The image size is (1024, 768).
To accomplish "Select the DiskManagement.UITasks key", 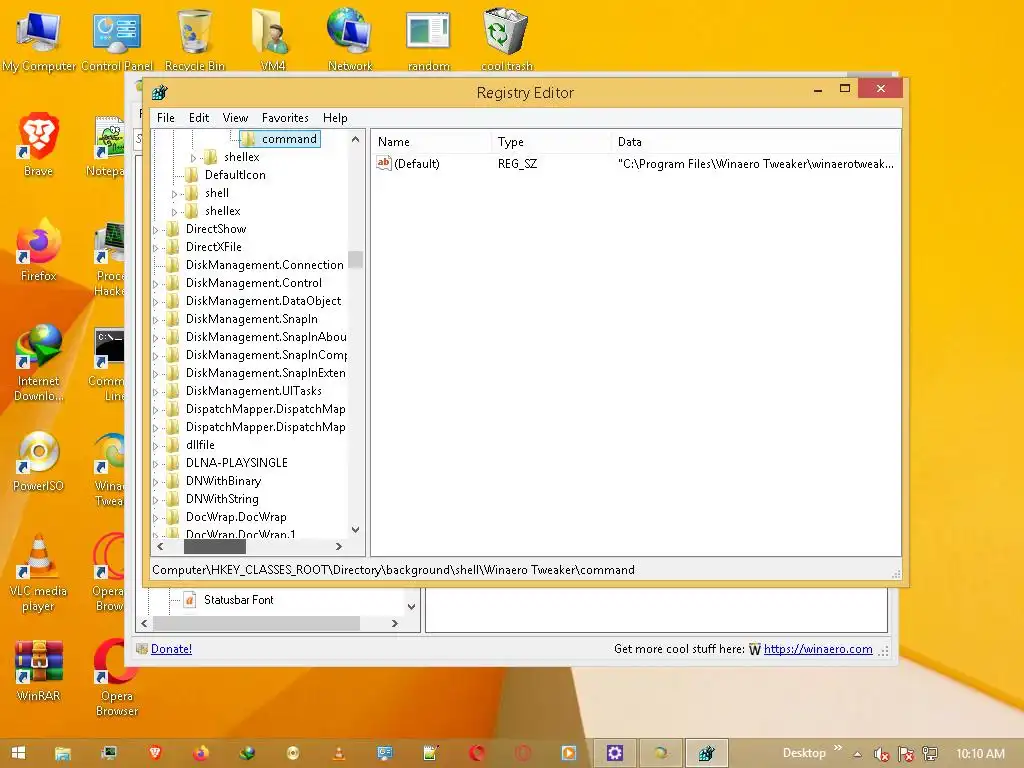I will [x=253, y=391].
